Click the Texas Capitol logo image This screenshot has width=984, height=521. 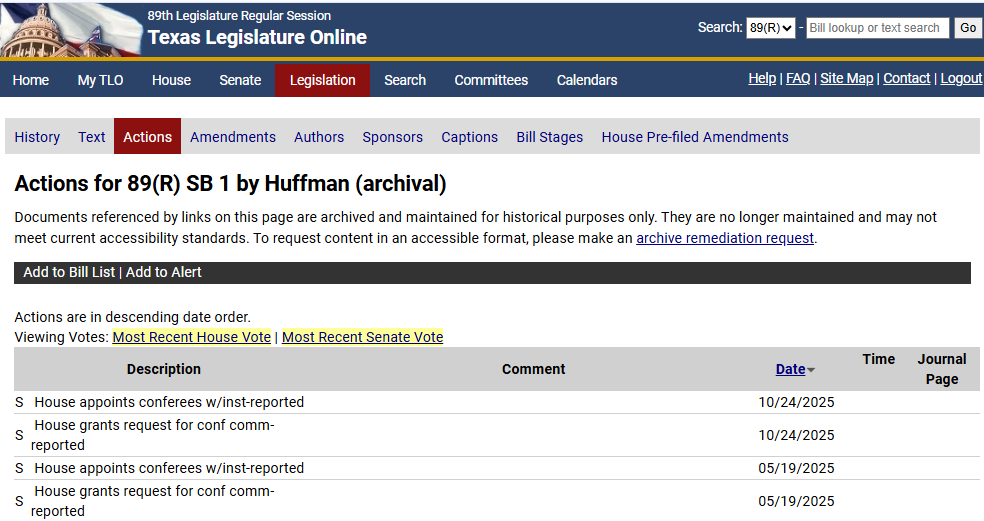tap(70, 30)
